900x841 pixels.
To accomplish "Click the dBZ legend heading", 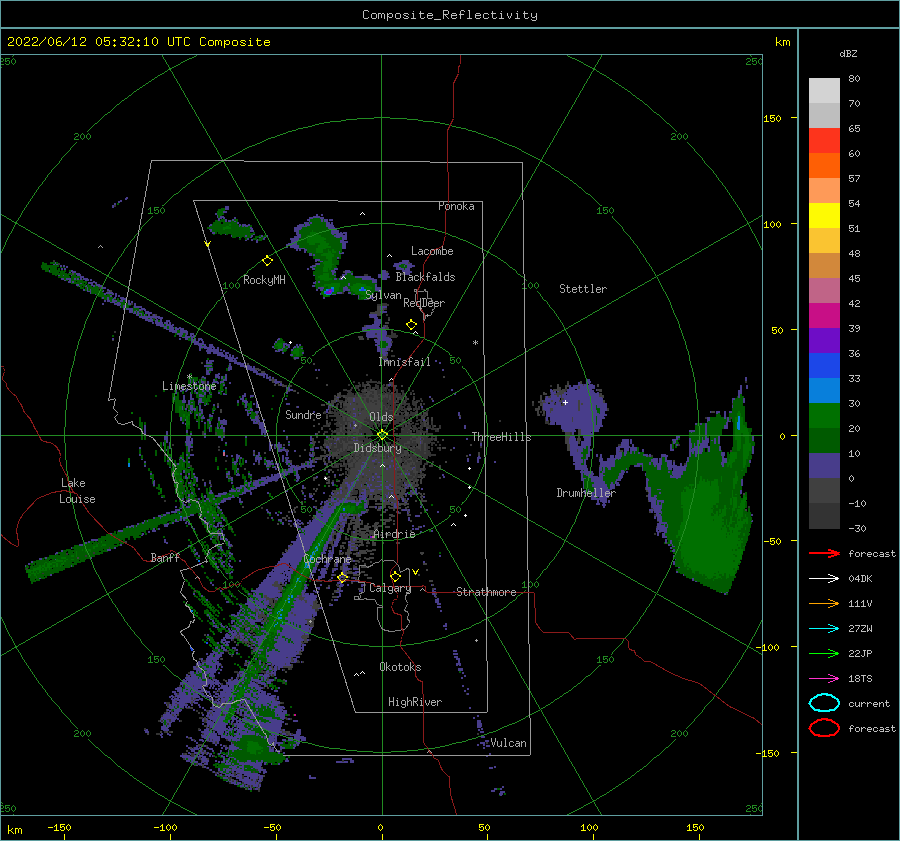I will coord(848,53).
